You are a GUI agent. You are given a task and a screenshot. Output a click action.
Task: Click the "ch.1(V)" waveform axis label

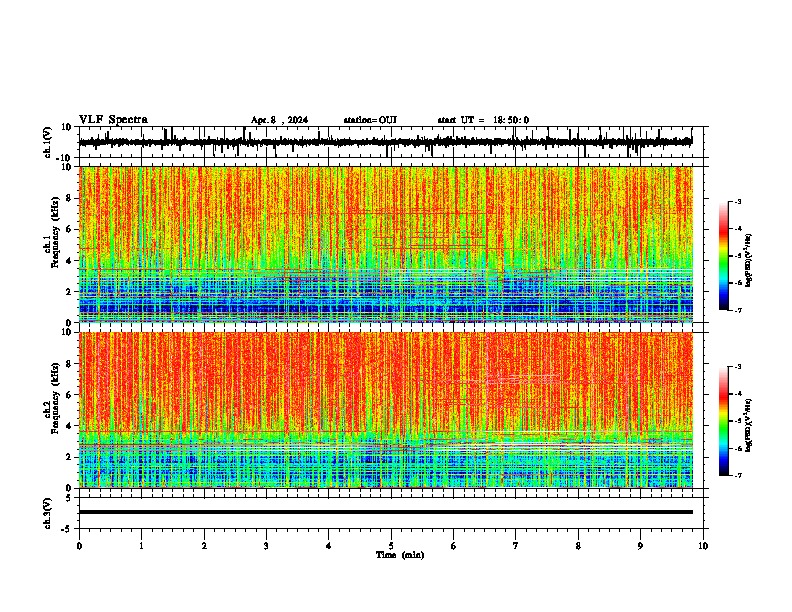pos(48,142)
